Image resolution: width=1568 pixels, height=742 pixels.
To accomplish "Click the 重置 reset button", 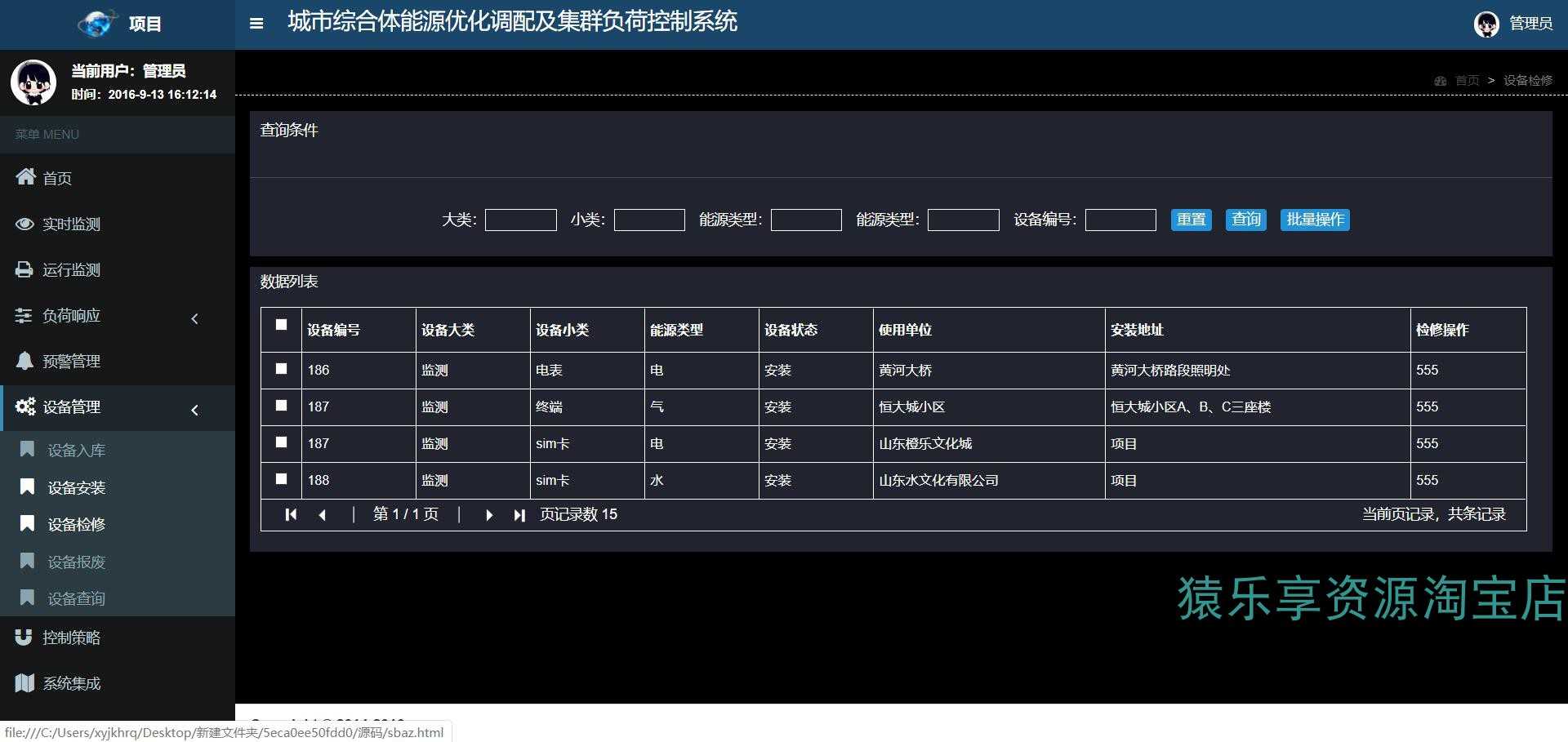I will [x=1191, y=220].
